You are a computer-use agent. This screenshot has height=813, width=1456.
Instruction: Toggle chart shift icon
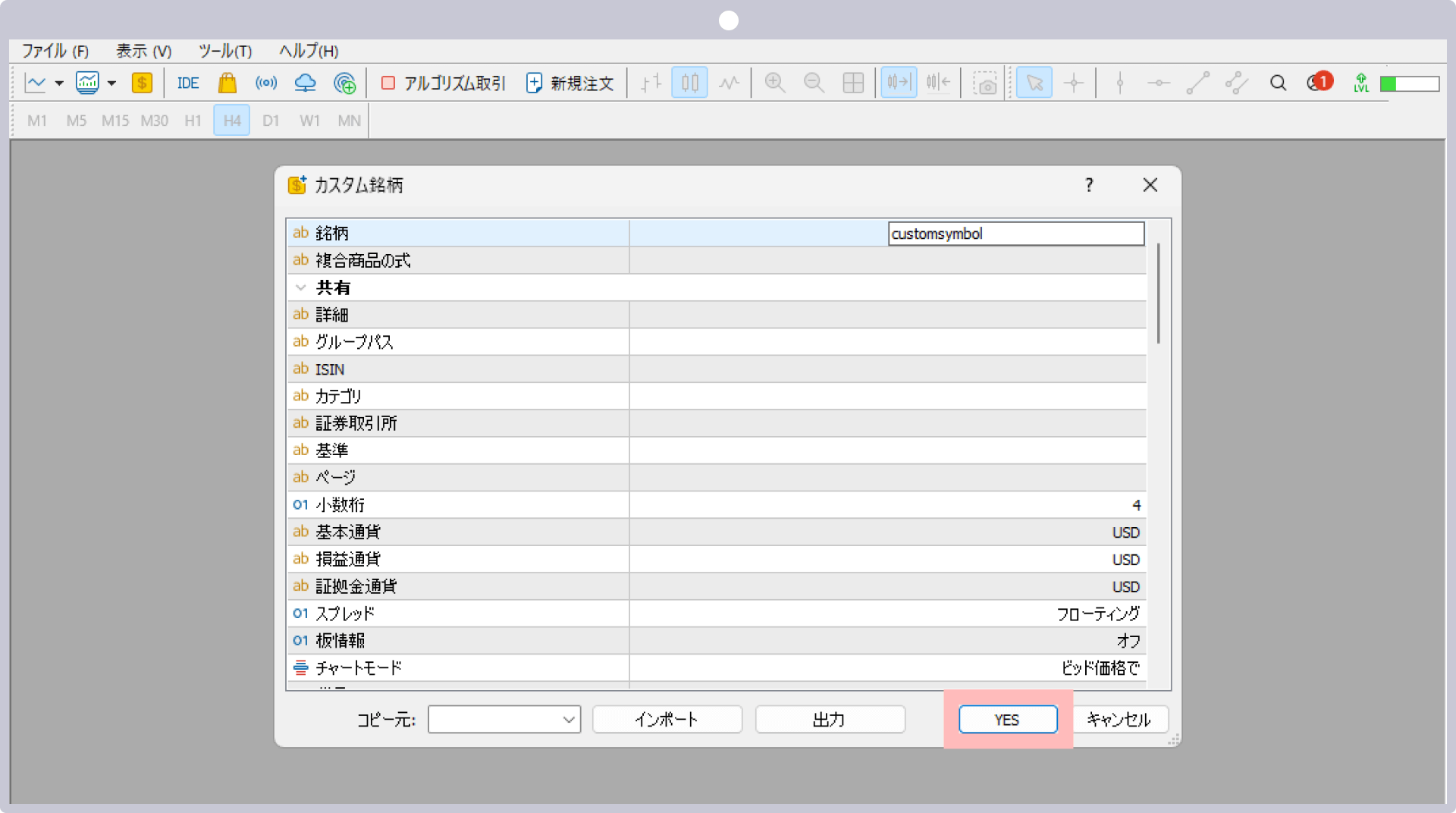[938, 83]
